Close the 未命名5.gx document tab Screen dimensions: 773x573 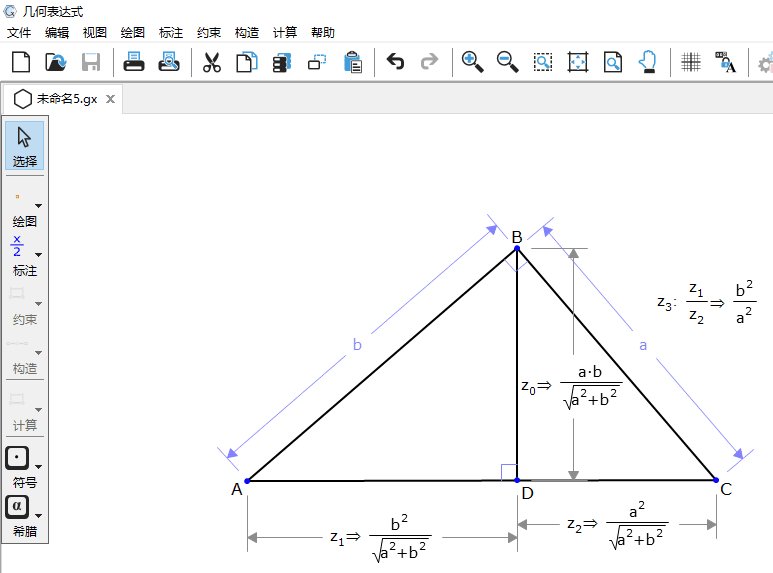(110, 99)
